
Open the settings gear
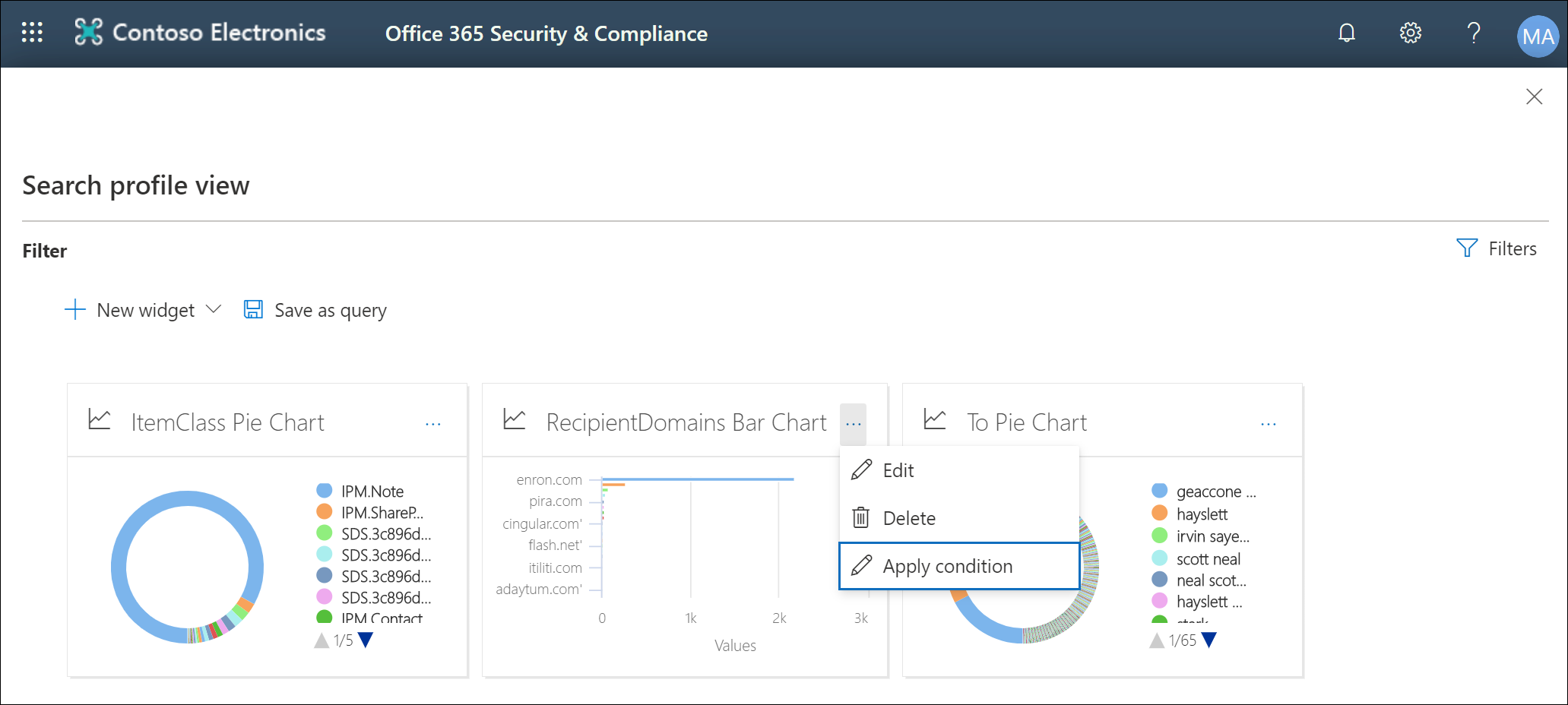(1411, 33)
